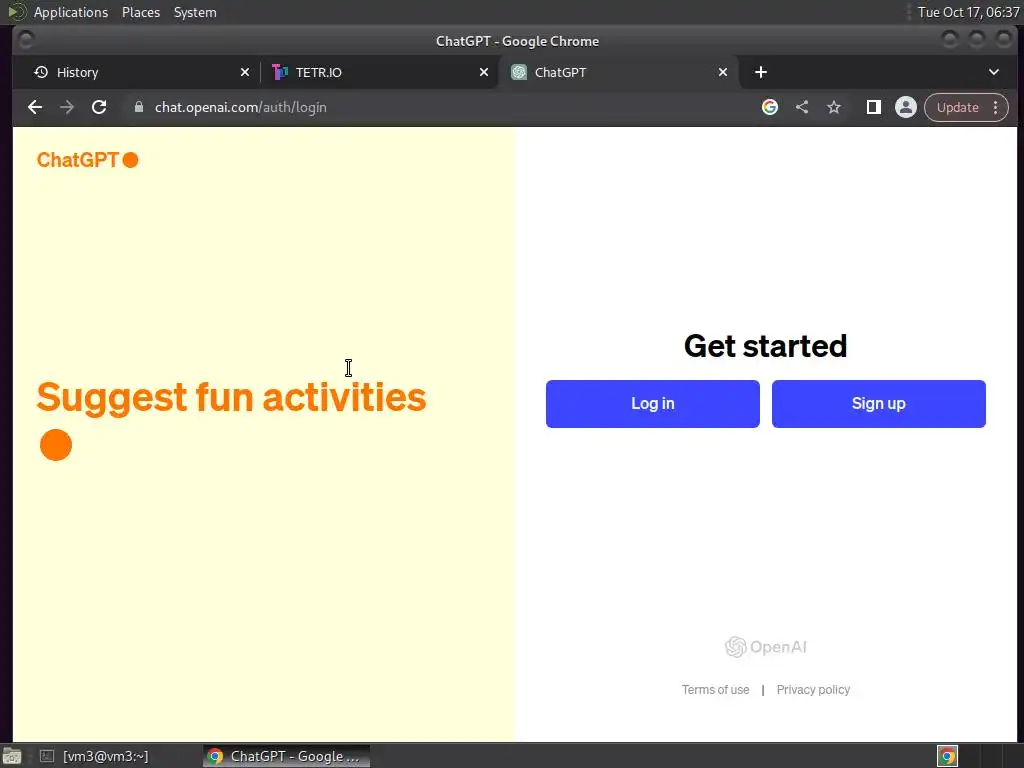Go back to the previous page
1024x768 pixels.
[35, 107]
